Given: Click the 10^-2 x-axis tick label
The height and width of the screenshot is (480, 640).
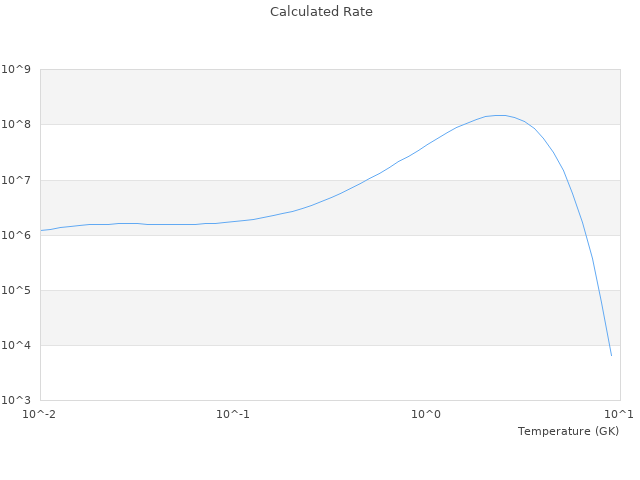Looking at the screenshot, I should [x=40, y=414].
